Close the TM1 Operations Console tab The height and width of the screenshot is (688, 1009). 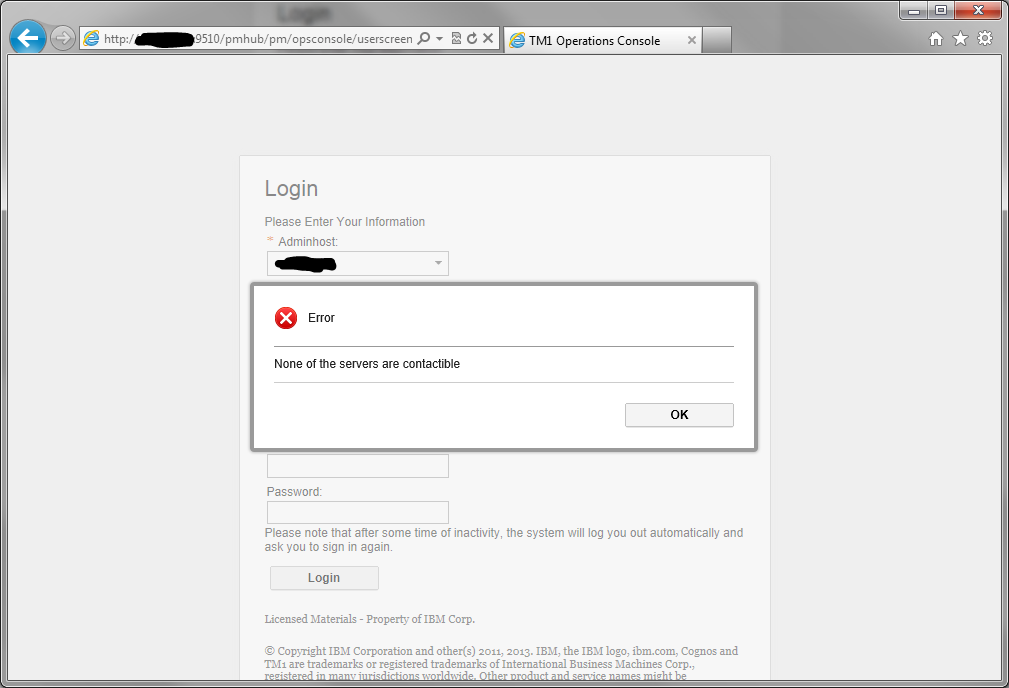[692, 41]
